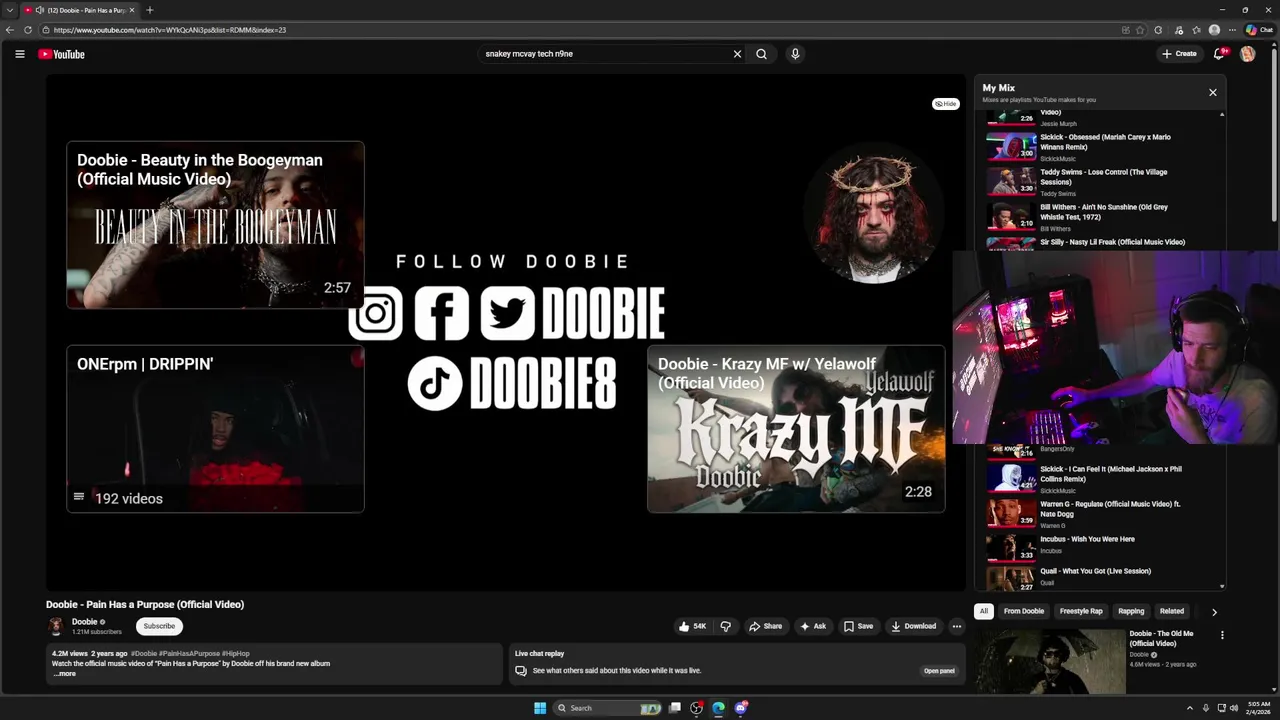The image size is (1280, 720).
Task: Click the #HipHop hashtag link
Action: tap(235, 653)
